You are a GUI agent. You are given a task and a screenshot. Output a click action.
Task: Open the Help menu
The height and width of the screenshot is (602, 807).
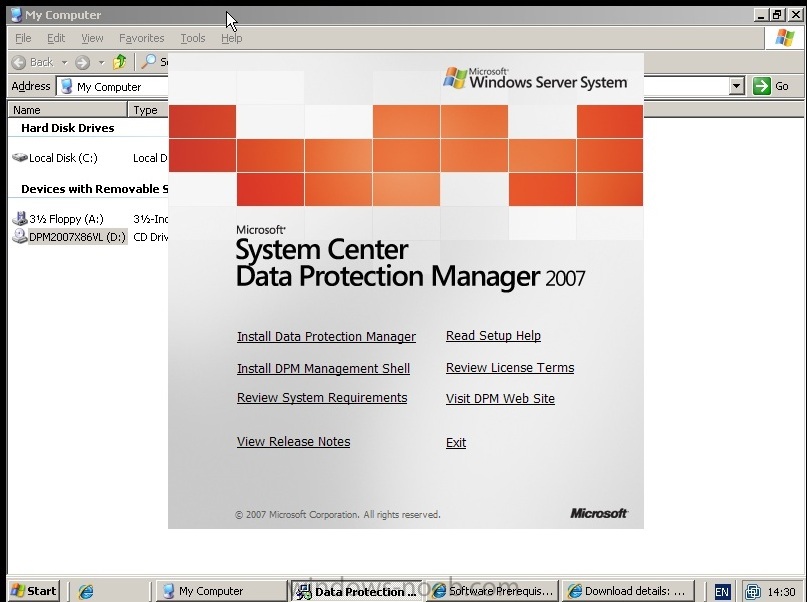232,38
